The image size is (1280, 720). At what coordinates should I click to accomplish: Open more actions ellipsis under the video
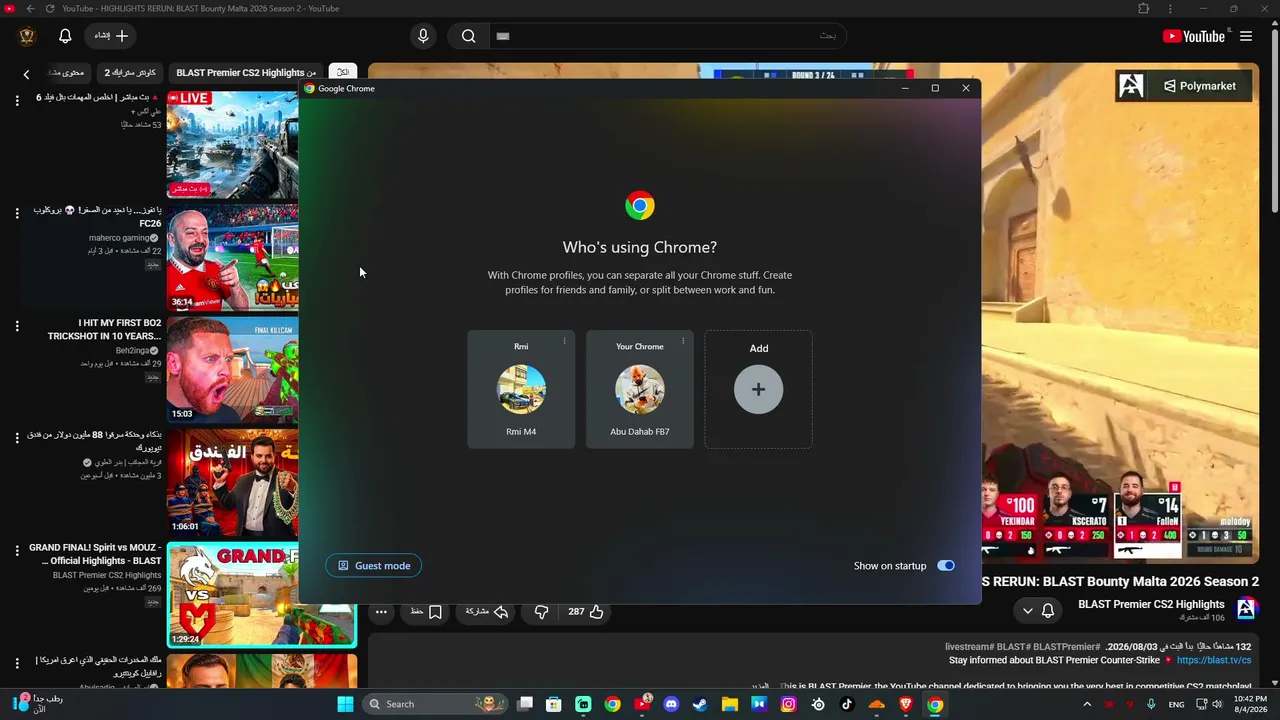[x=381, y=612]
